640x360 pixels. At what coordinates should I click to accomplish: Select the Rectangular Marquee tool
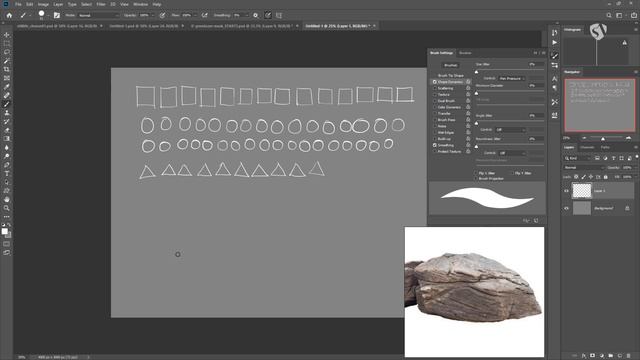point(7,44)
